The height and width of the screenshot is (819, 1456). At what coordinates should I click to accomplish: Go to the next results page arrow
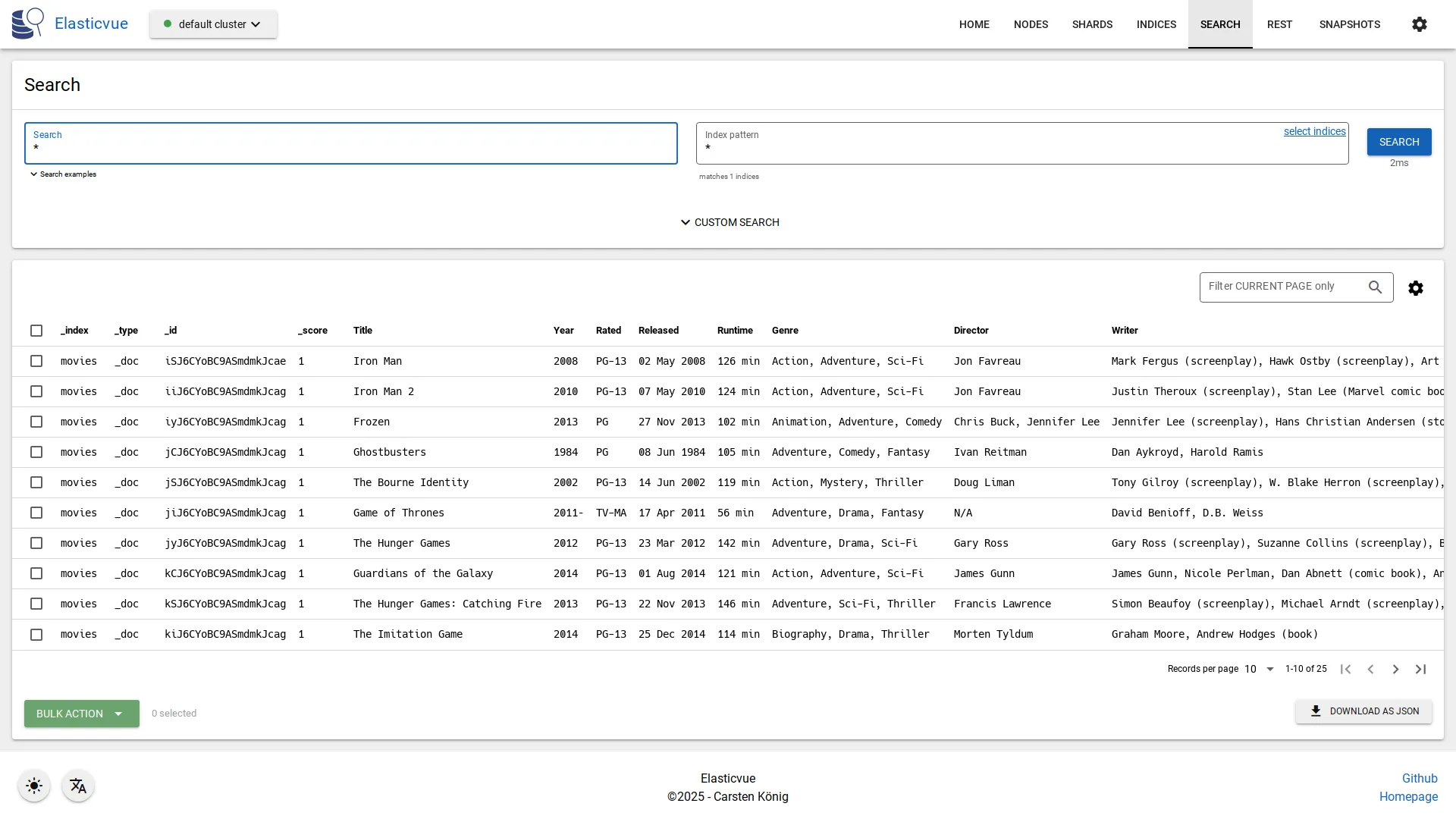(x=1395, y=669)
